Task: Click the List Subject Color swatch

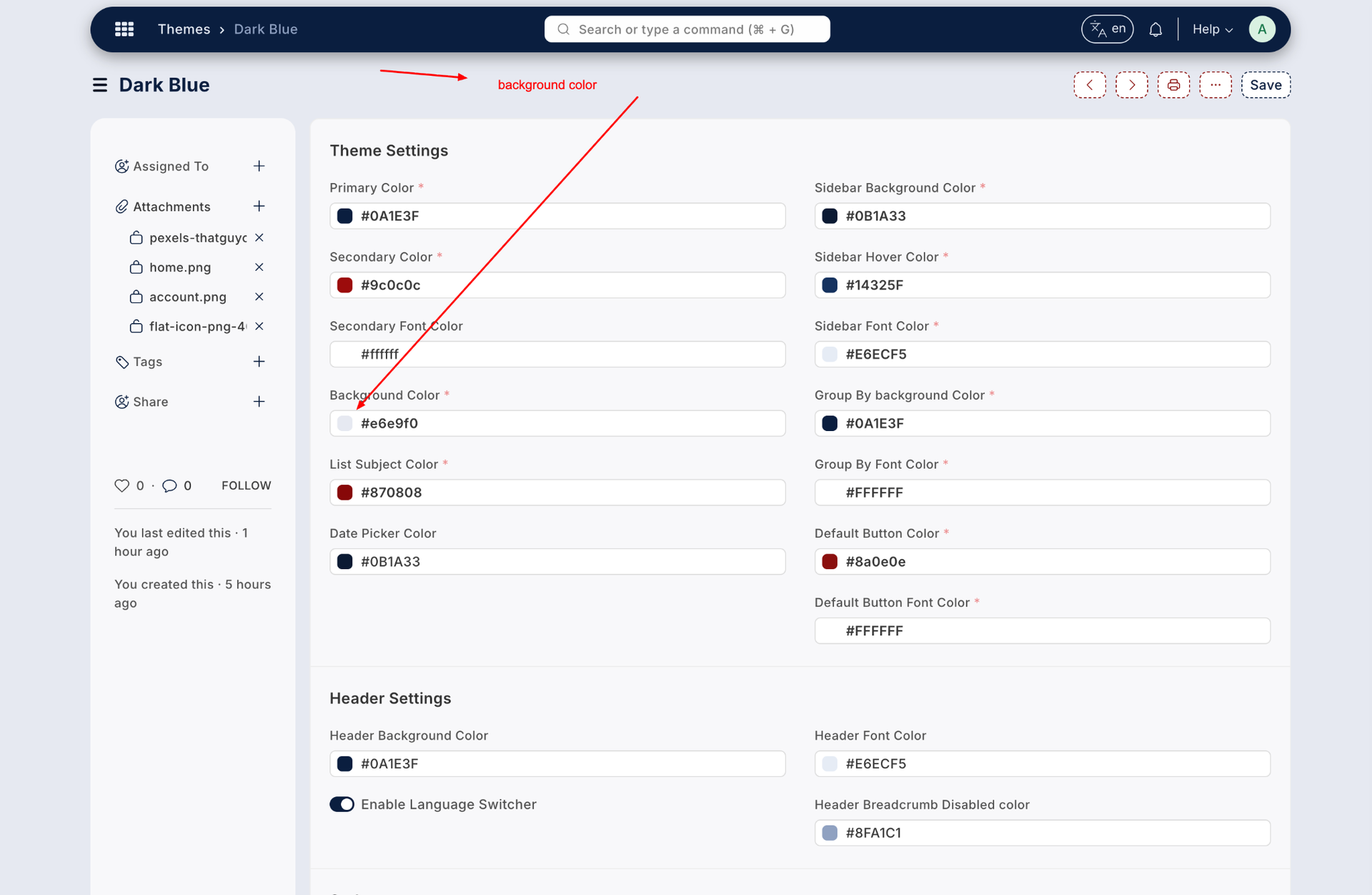Action: (x=345, y=493)
